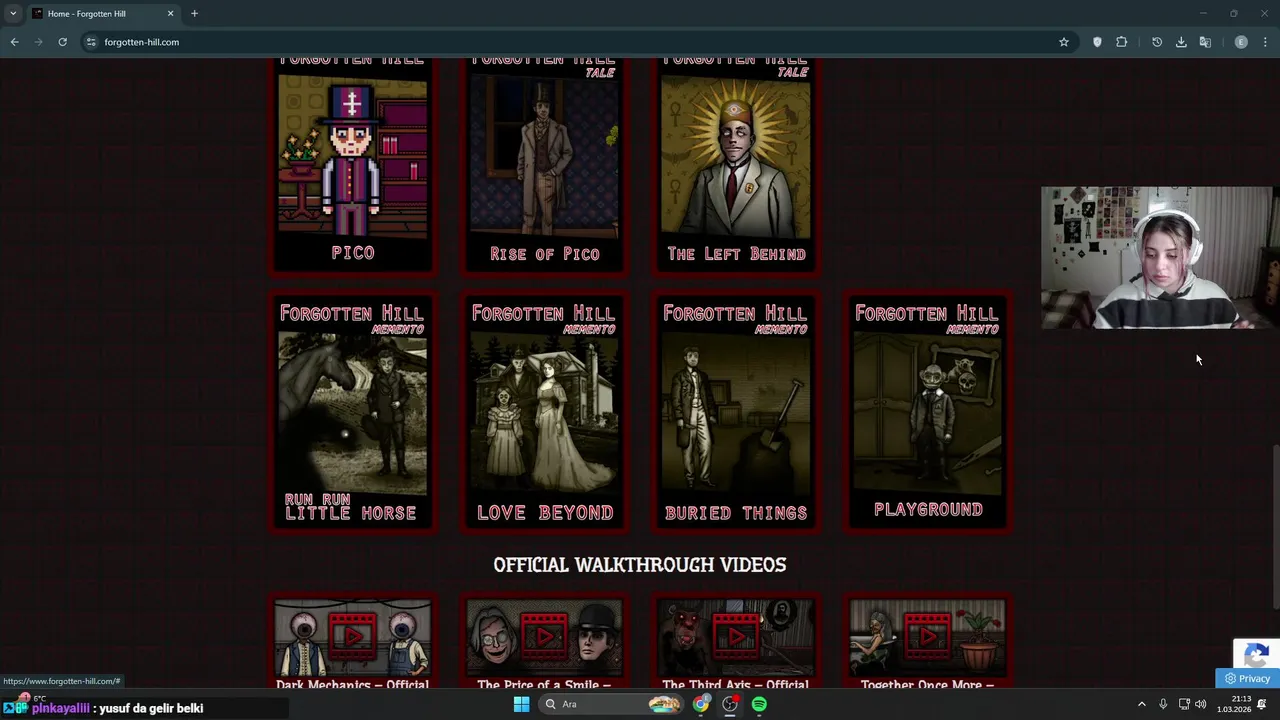Open the translate page icon

(x=1205, y=42)
